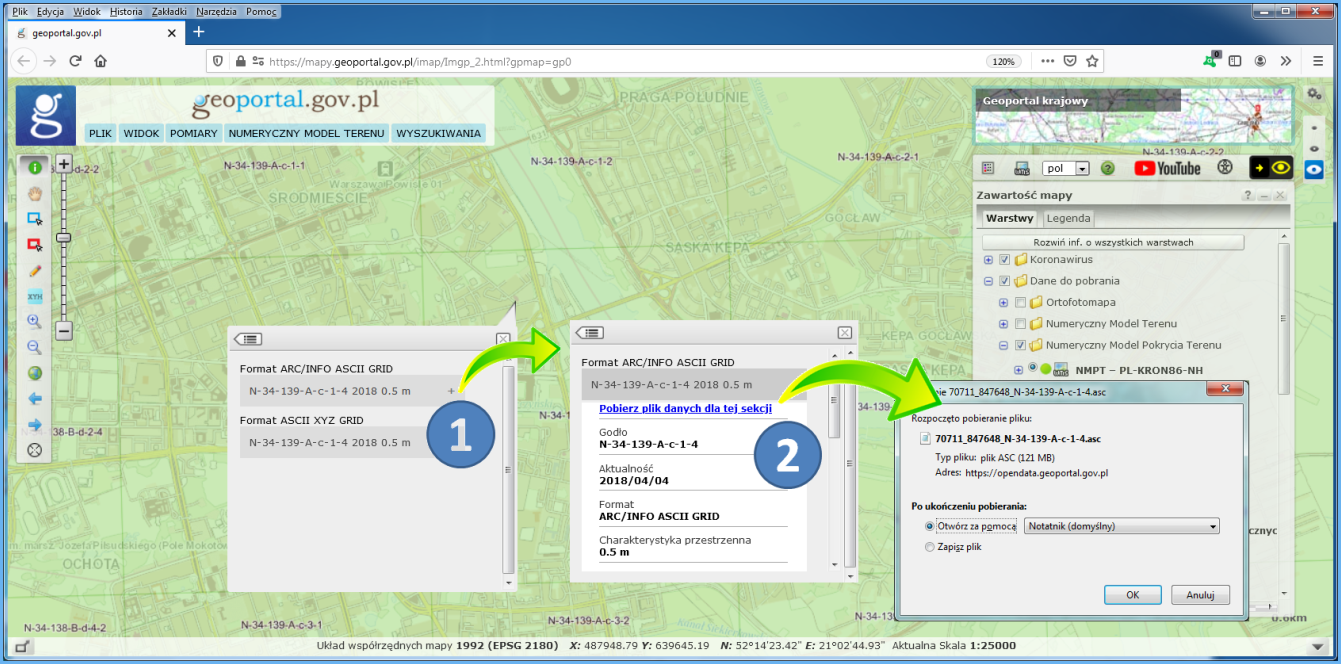Activate the zoom-out magnifier tool
The width and height of the screenshot is (1341, 664).
[34, 347]
